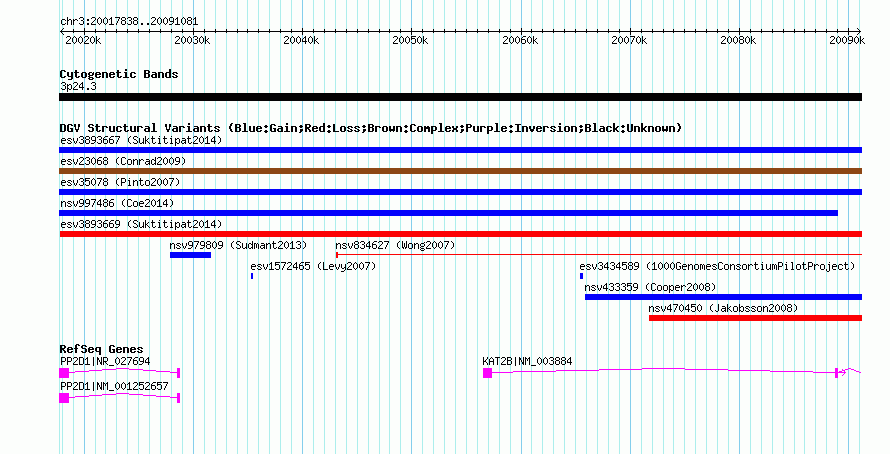Viewport: 890px width, 454px height.
Task: Open the esv1572465 (Levy2007) label
Action: 313,266
